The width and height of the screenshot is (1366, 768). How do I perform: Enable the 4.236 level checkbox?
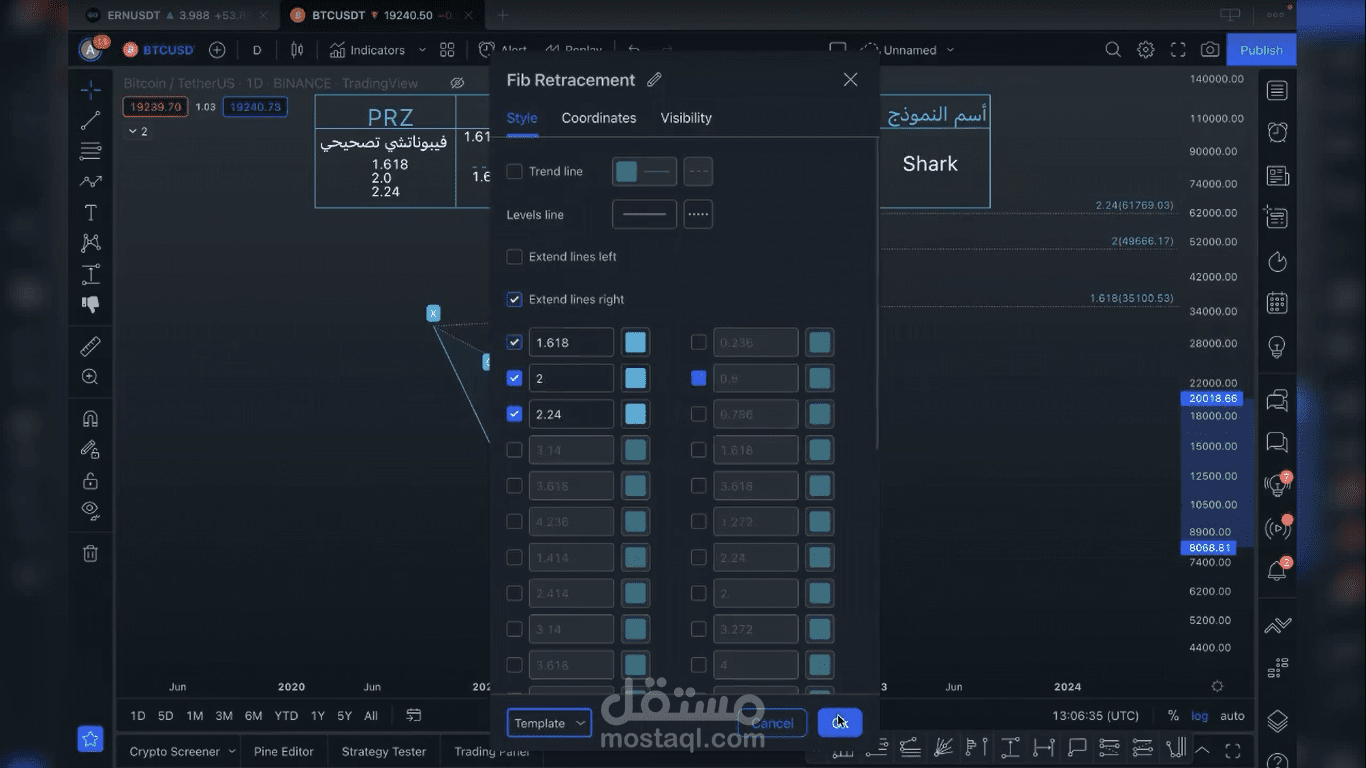pyautogui.click(x=514, y=521)
